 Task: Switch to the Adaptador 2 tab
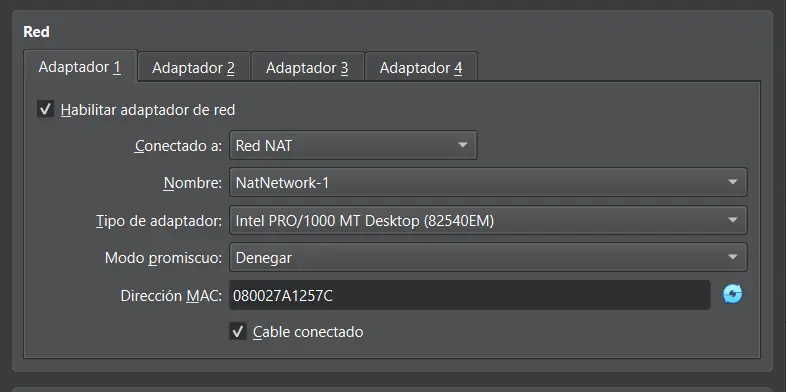(193, 67)
